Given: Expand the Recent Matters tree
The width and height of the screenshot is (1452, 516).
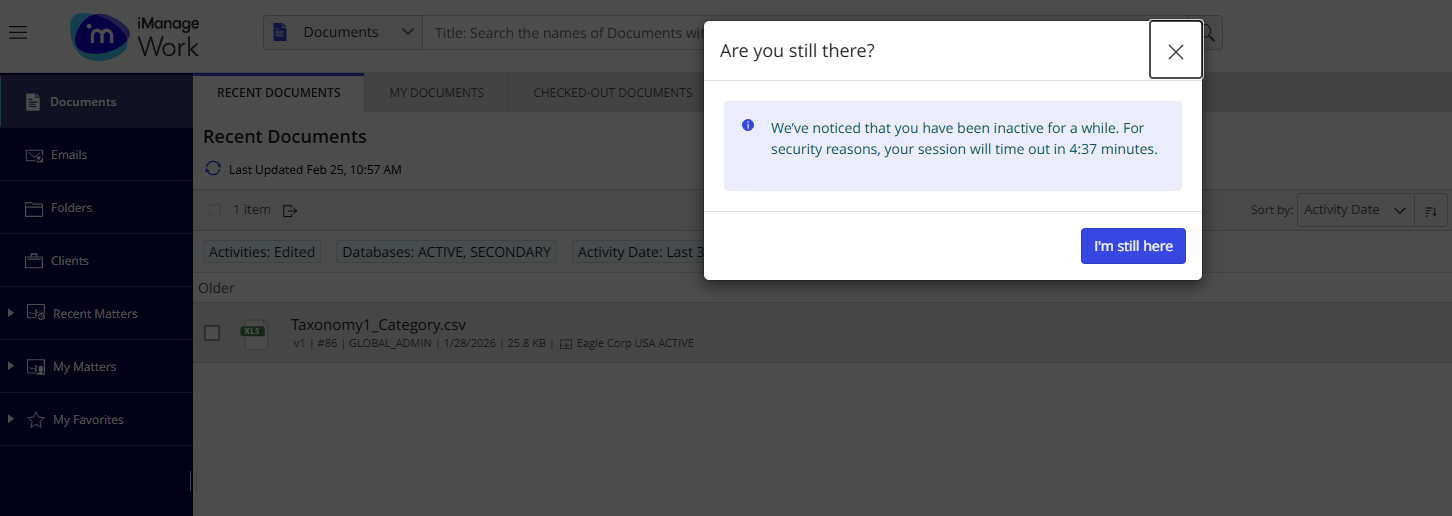Looking at the screenshot, I should coord(11,313).
